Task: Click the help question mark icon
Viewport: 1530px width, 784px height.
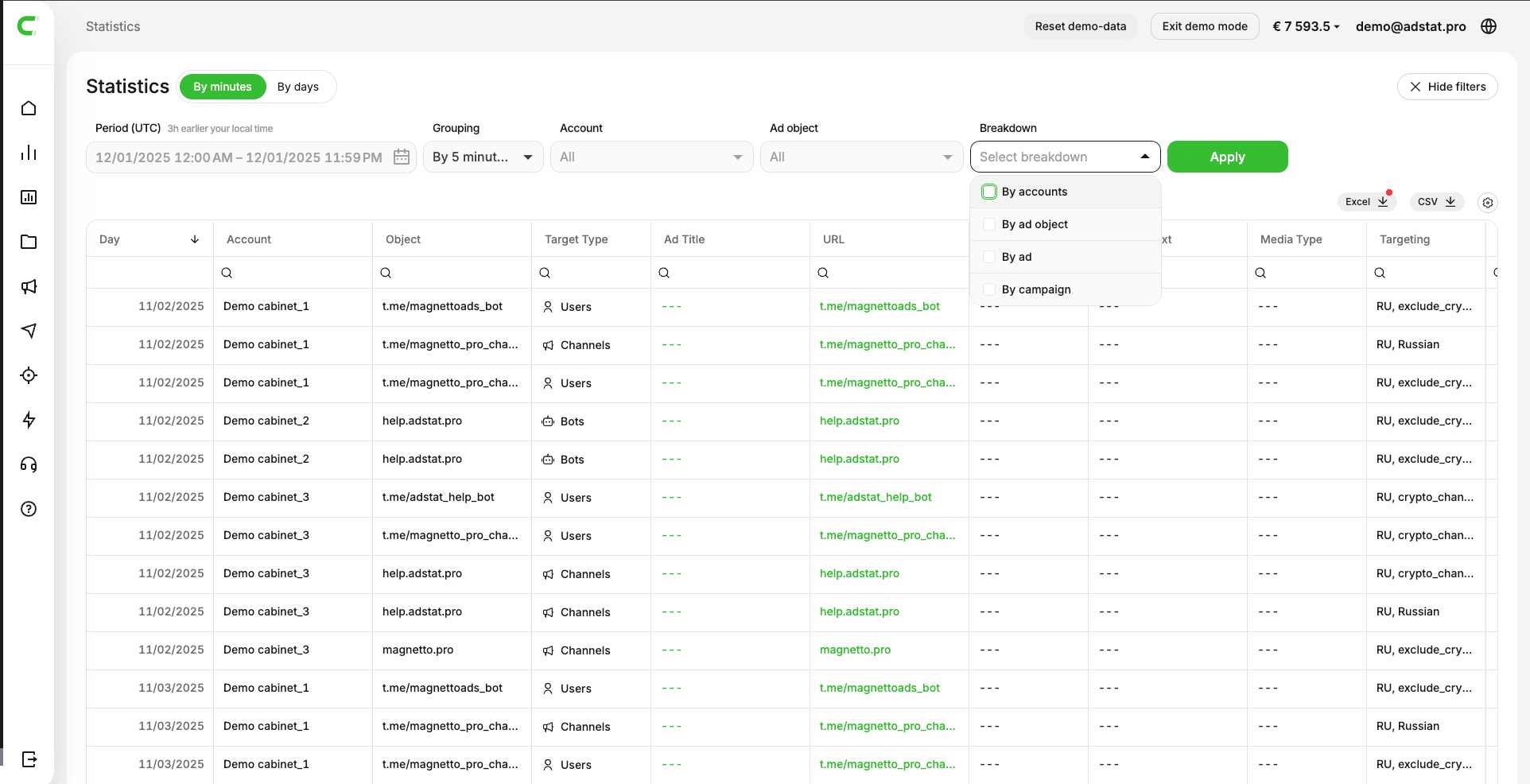Action: [29, 509]
